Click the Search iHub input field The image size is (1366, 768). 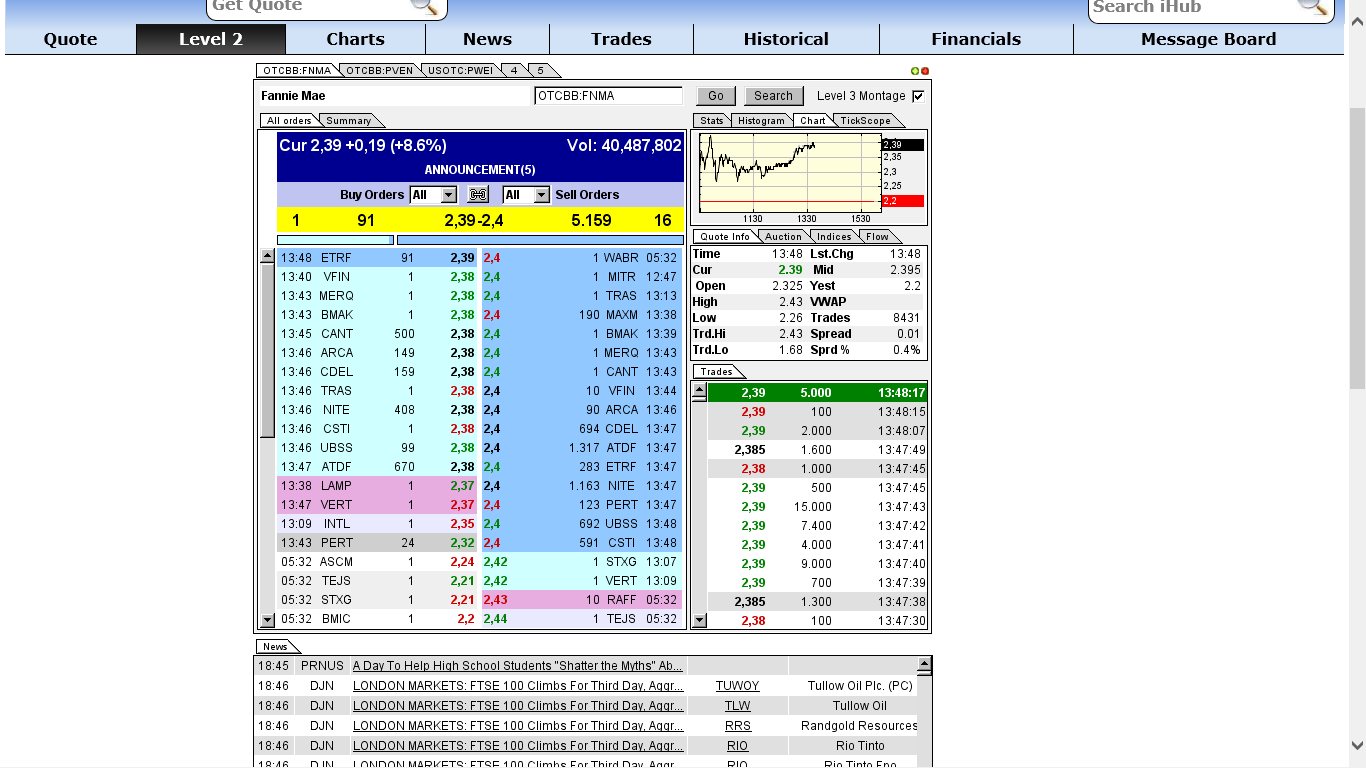(1195, 6)
